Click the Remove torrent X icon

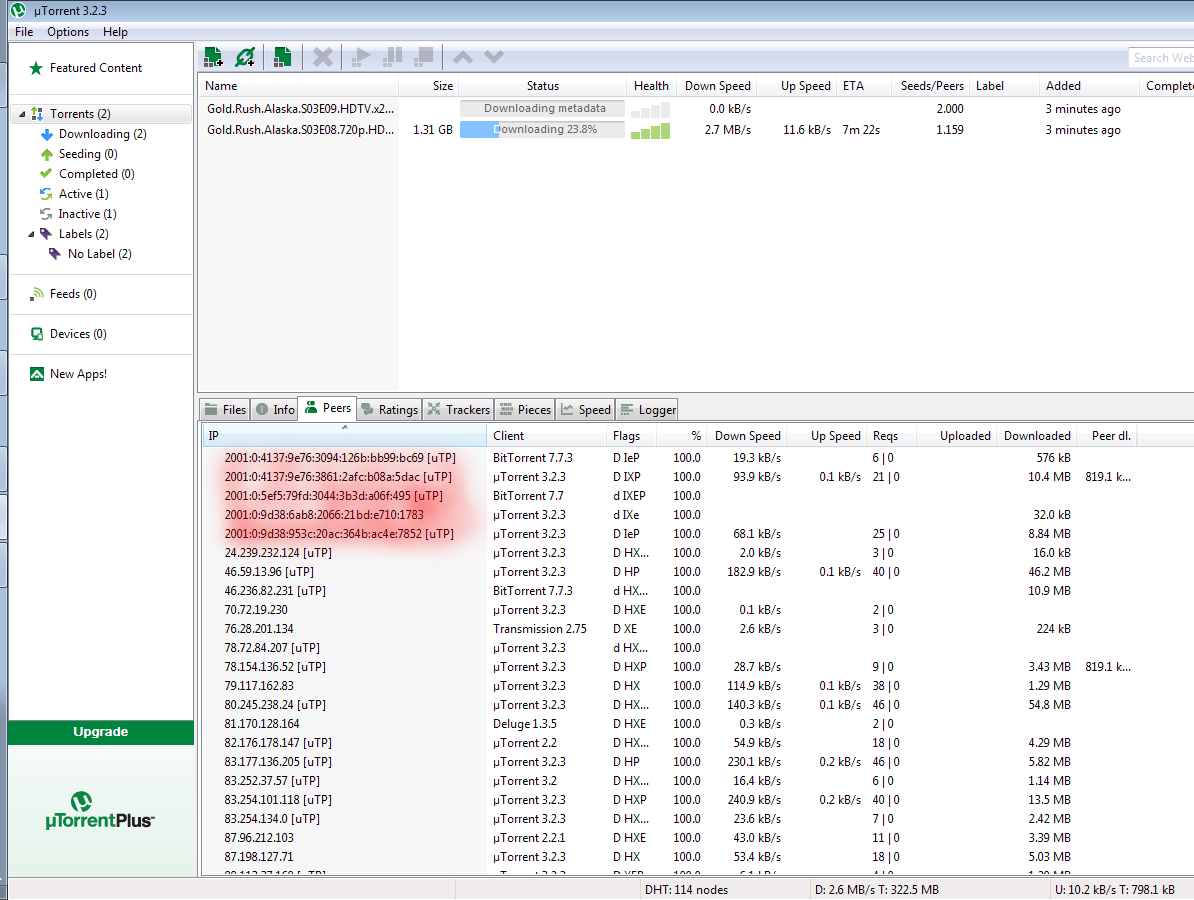point(322,57)
